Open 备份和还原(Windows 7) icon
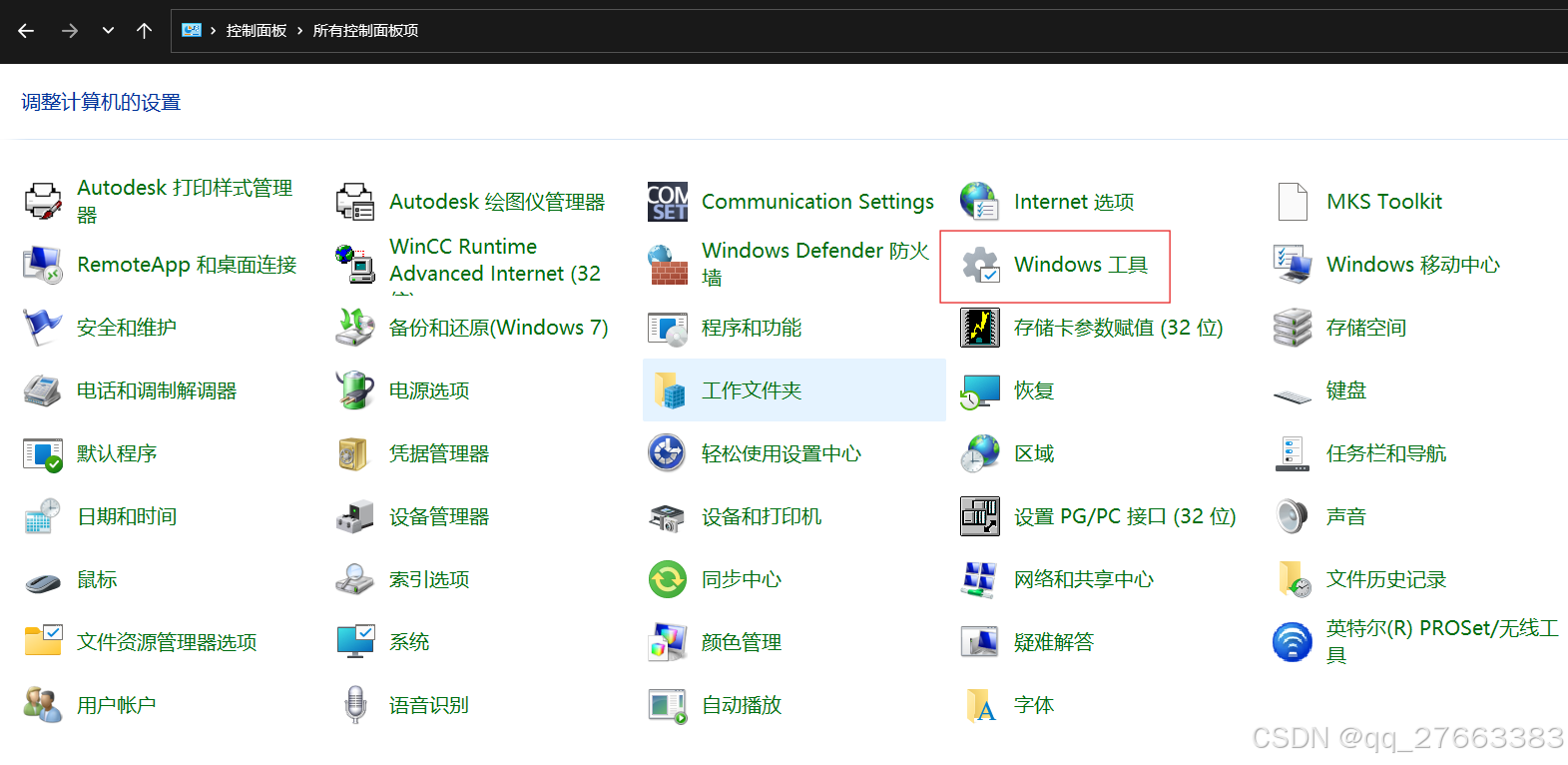The height and width of the screenshot is (765, 1568). pyautogui.click(x=355, y=328)
